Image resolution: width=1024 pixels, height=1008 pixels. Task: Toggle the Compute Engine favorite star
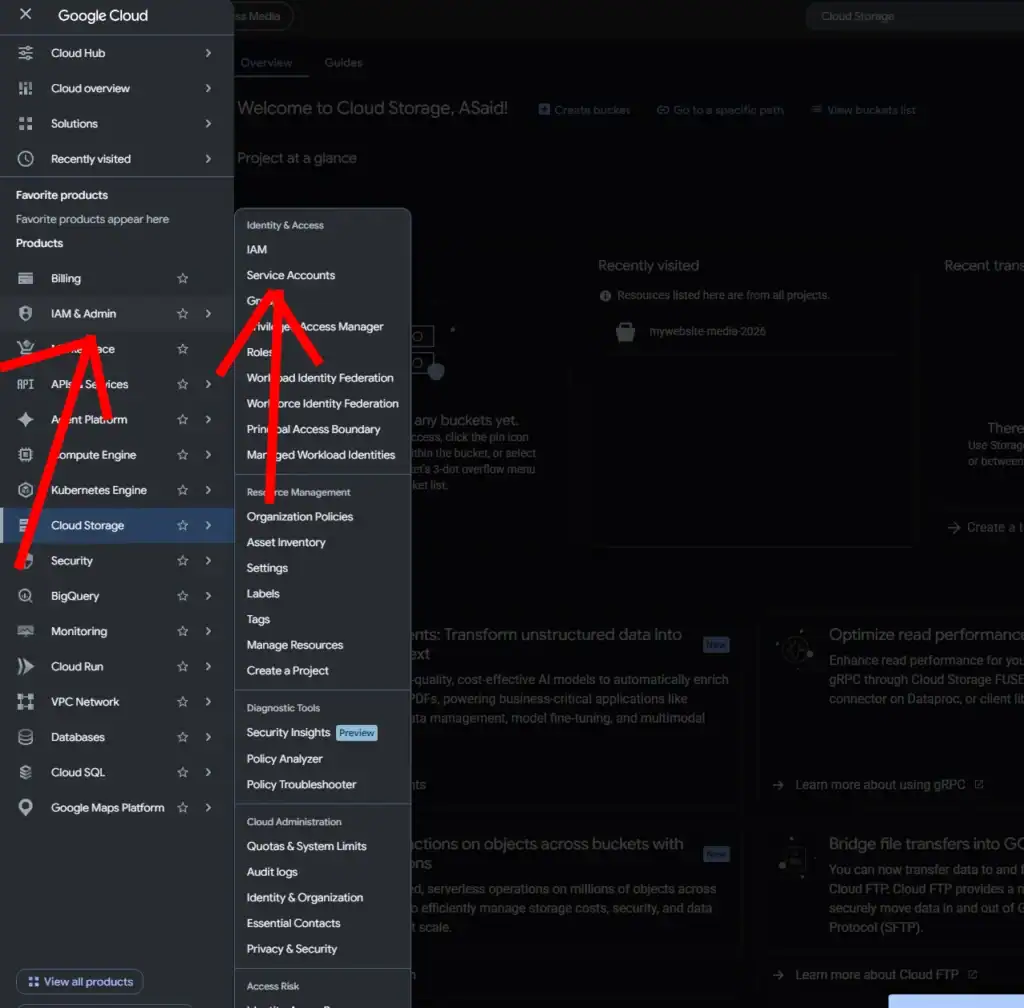pos(182,454)
